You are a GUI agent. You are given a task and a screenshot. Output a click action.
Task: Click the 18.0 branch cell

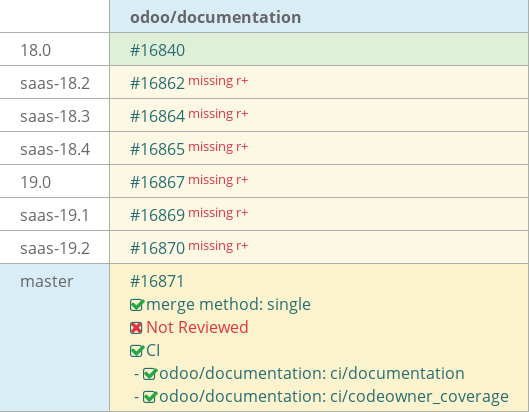pos(55,50)
